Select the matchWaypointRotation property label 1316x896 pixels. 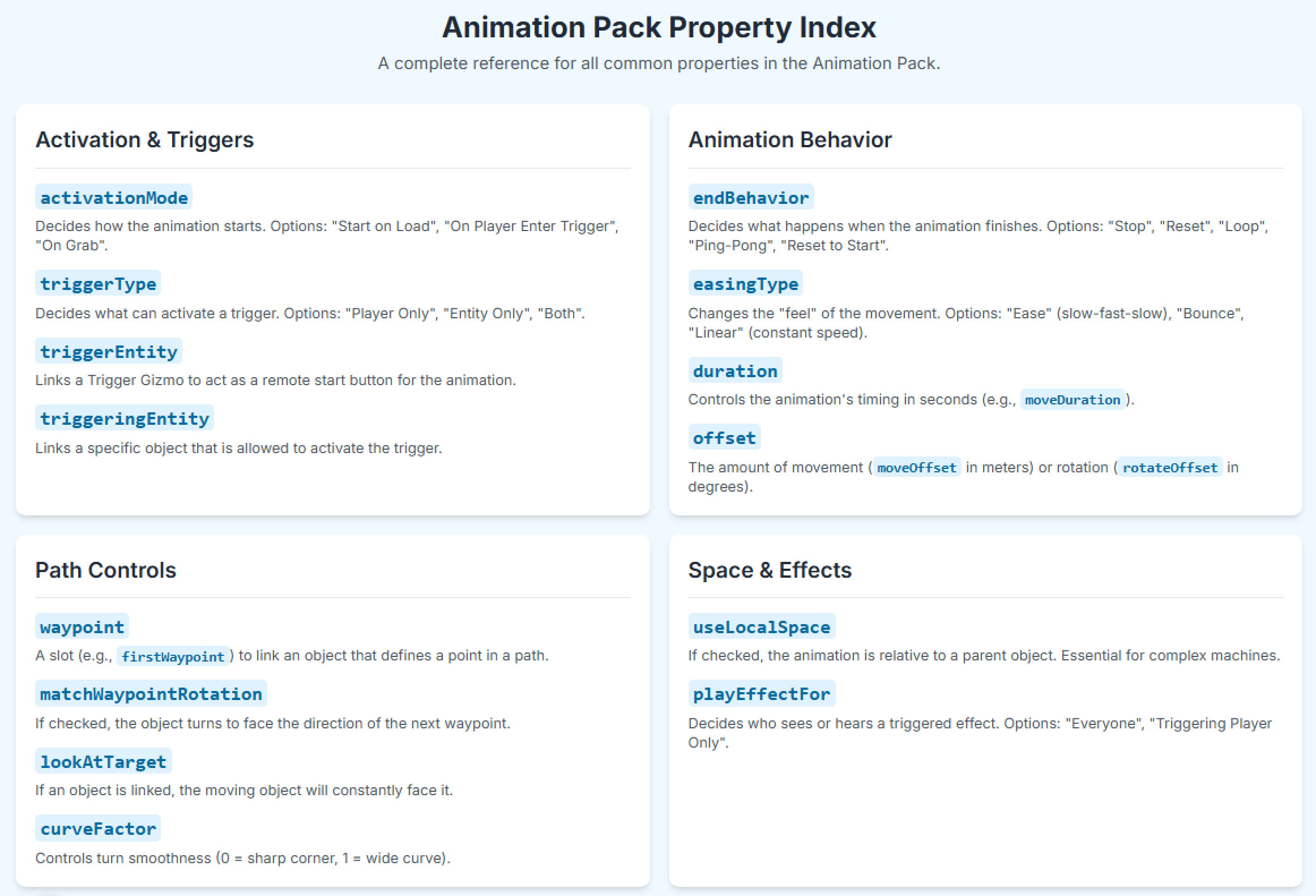click(x=151, y=694)
